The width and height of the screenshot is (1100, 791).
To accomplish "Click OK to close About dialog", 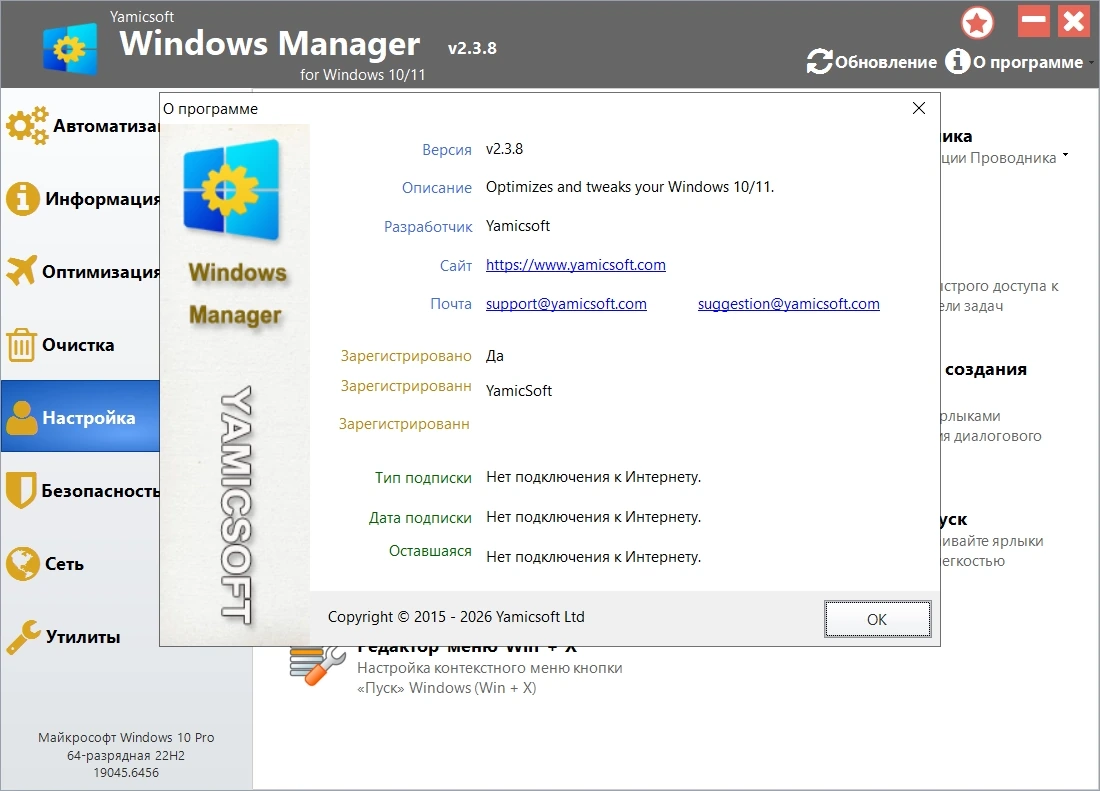I will tap(878, 619).
